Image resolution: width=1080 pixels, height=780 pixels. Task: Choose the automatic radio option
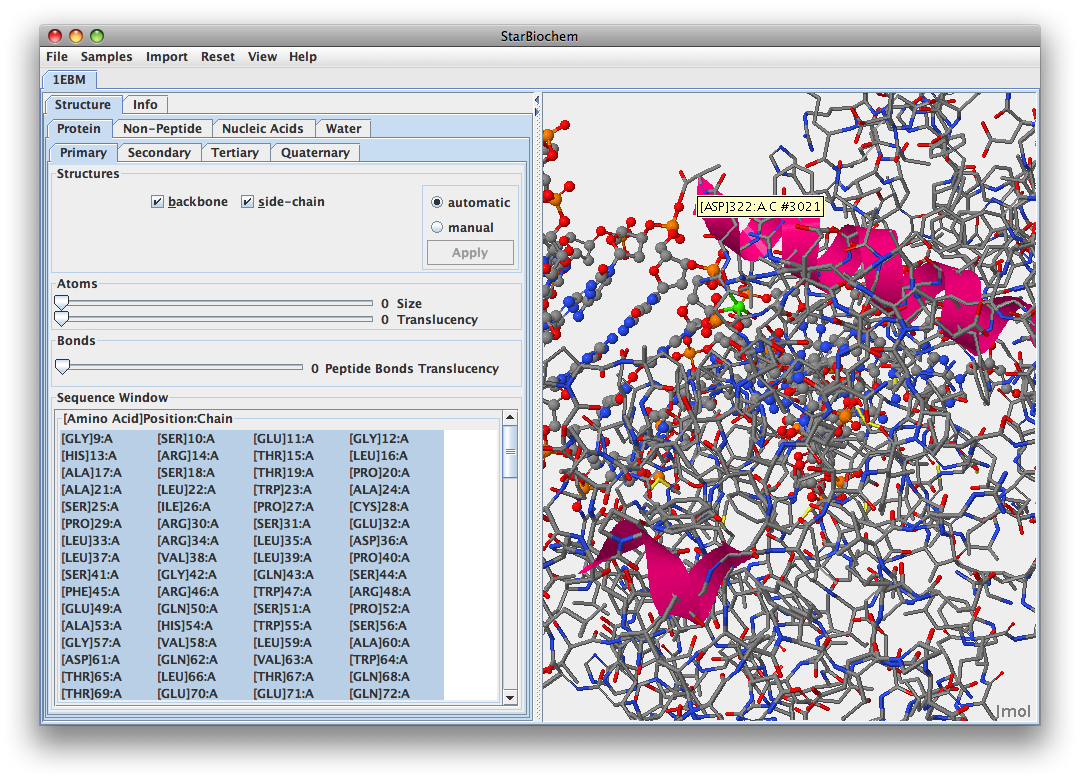click(x=437, y=202)
